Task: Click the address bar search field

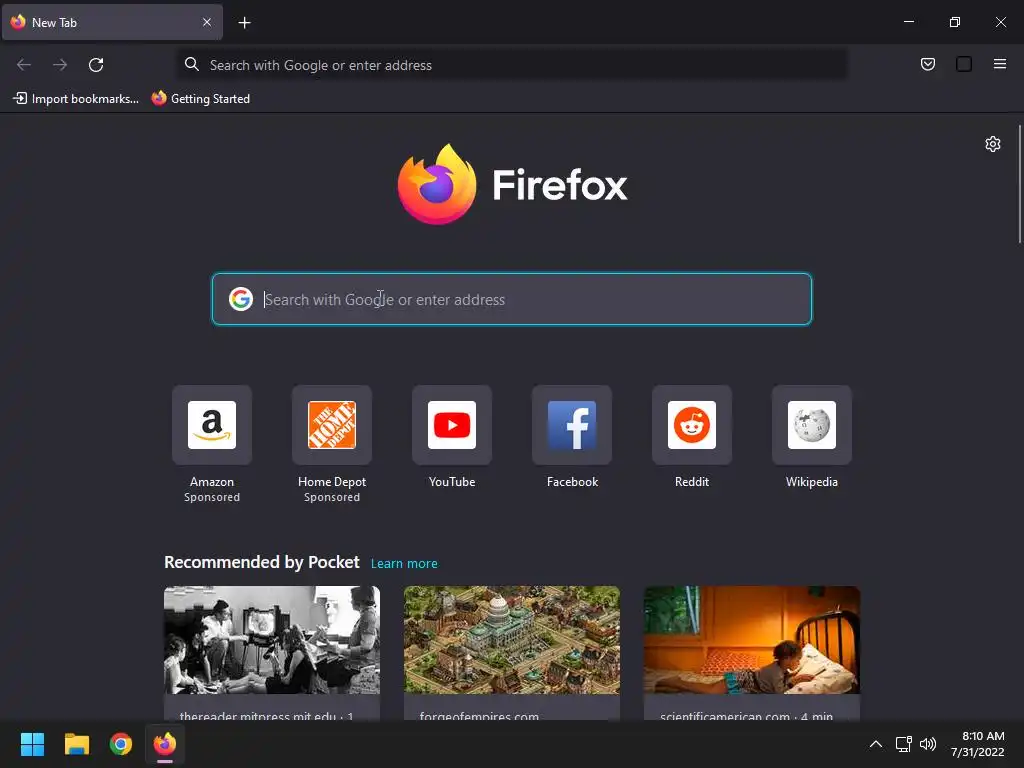Action: pyautogui.click(x=512, y=65)
